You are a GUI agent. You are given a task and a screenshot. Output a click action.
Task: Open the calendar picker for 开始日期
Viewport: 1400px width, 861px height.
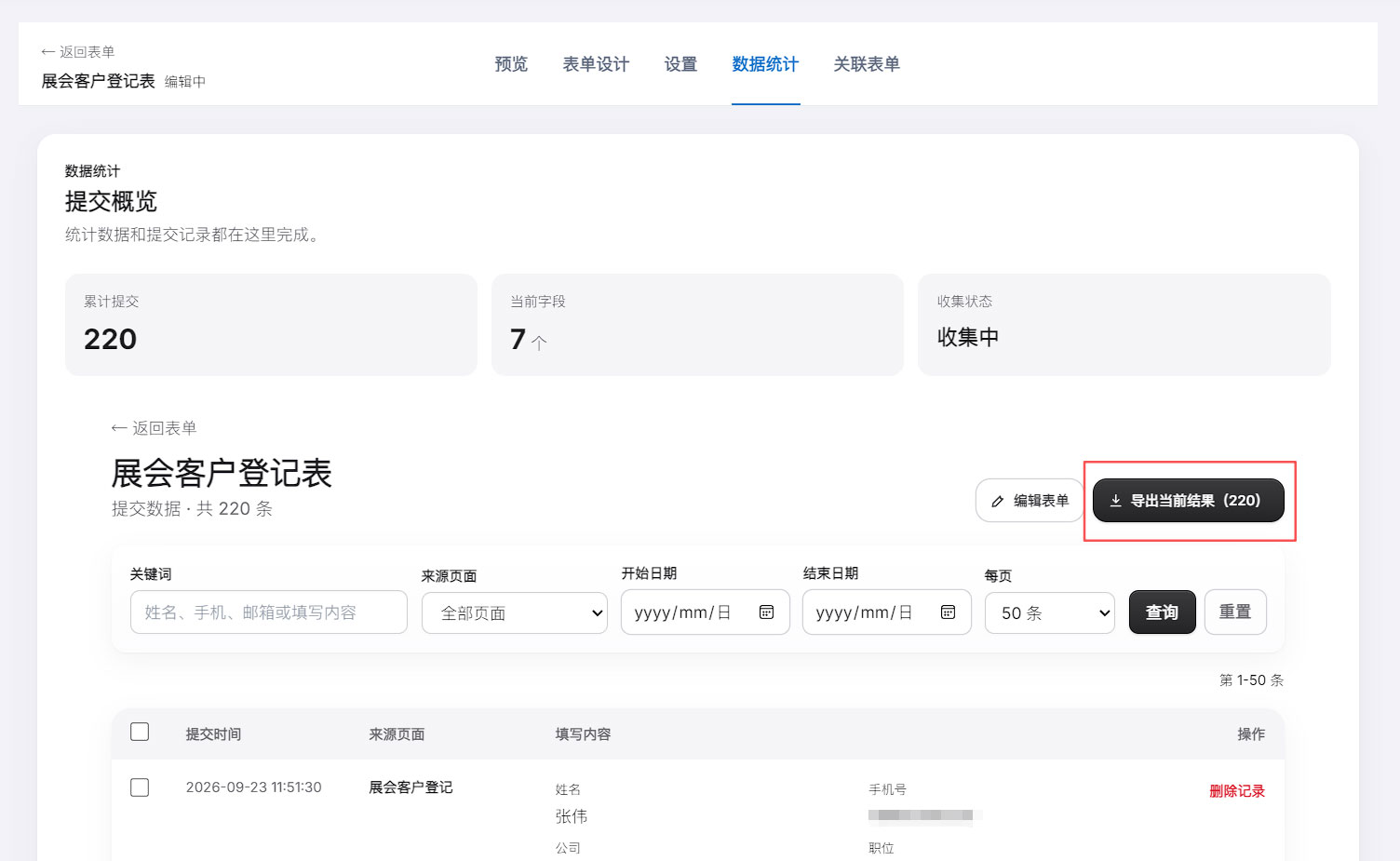767,612
